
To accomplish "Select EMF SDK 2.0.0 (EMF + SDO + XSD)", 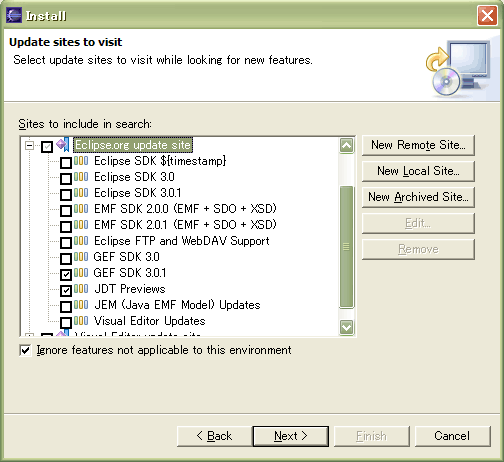I will [x=185, y=209].
